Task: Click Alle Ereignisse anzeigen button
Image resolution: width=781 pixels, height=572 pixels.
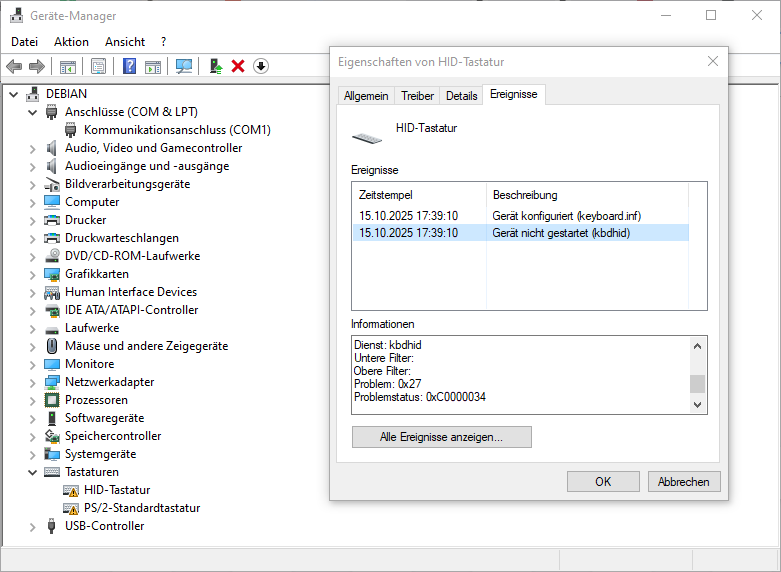Action: click(x=441, y=437)
